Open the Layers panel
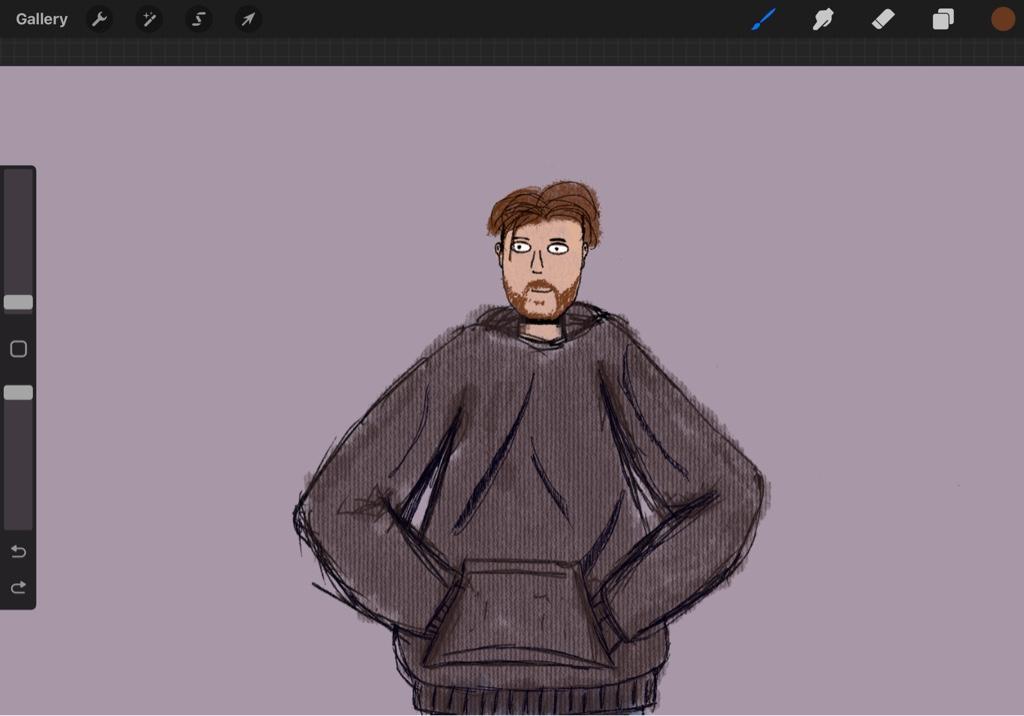The image size is (1024, 716). coord(943,19)
